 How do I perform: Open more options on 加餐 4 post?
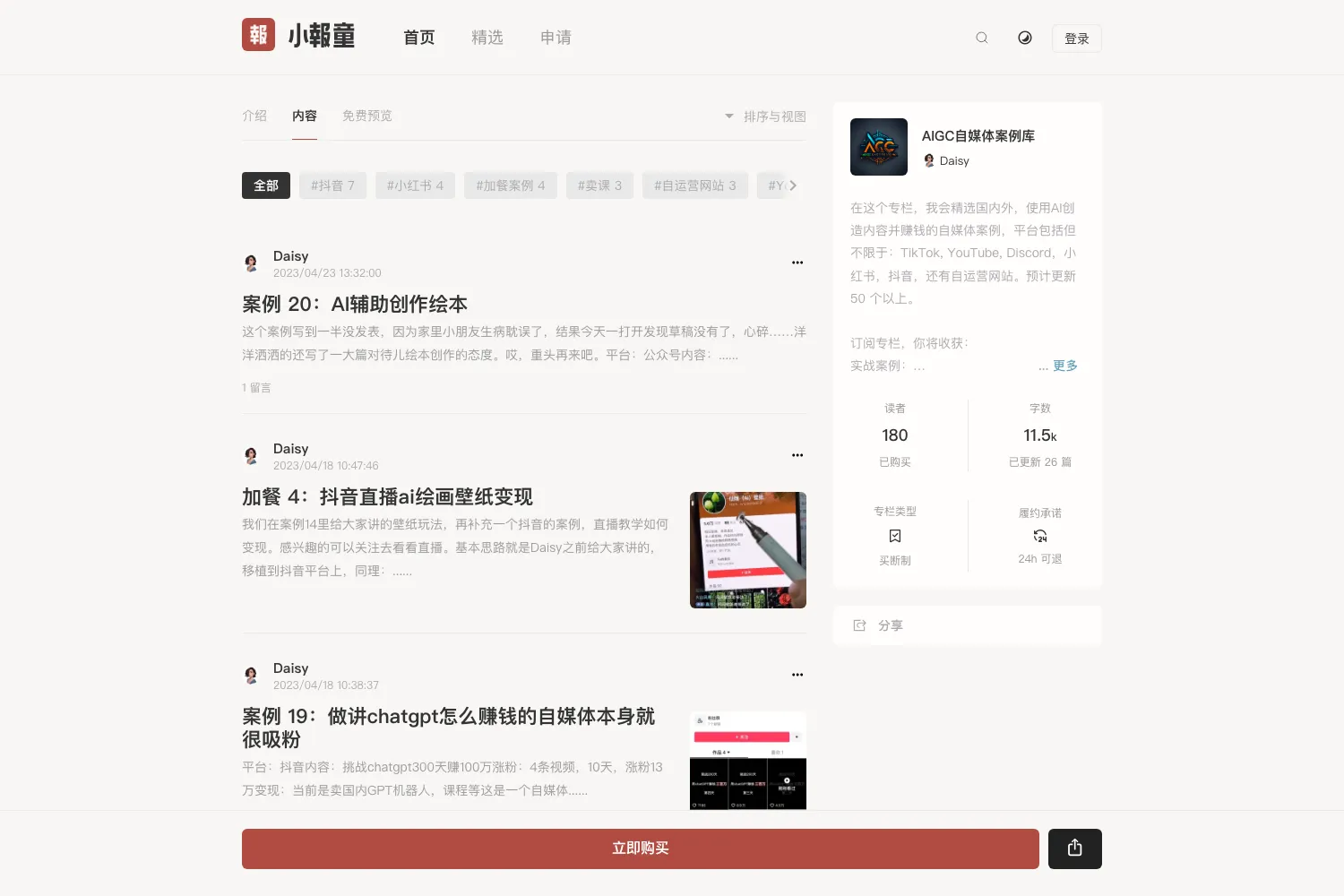(797, 455)
